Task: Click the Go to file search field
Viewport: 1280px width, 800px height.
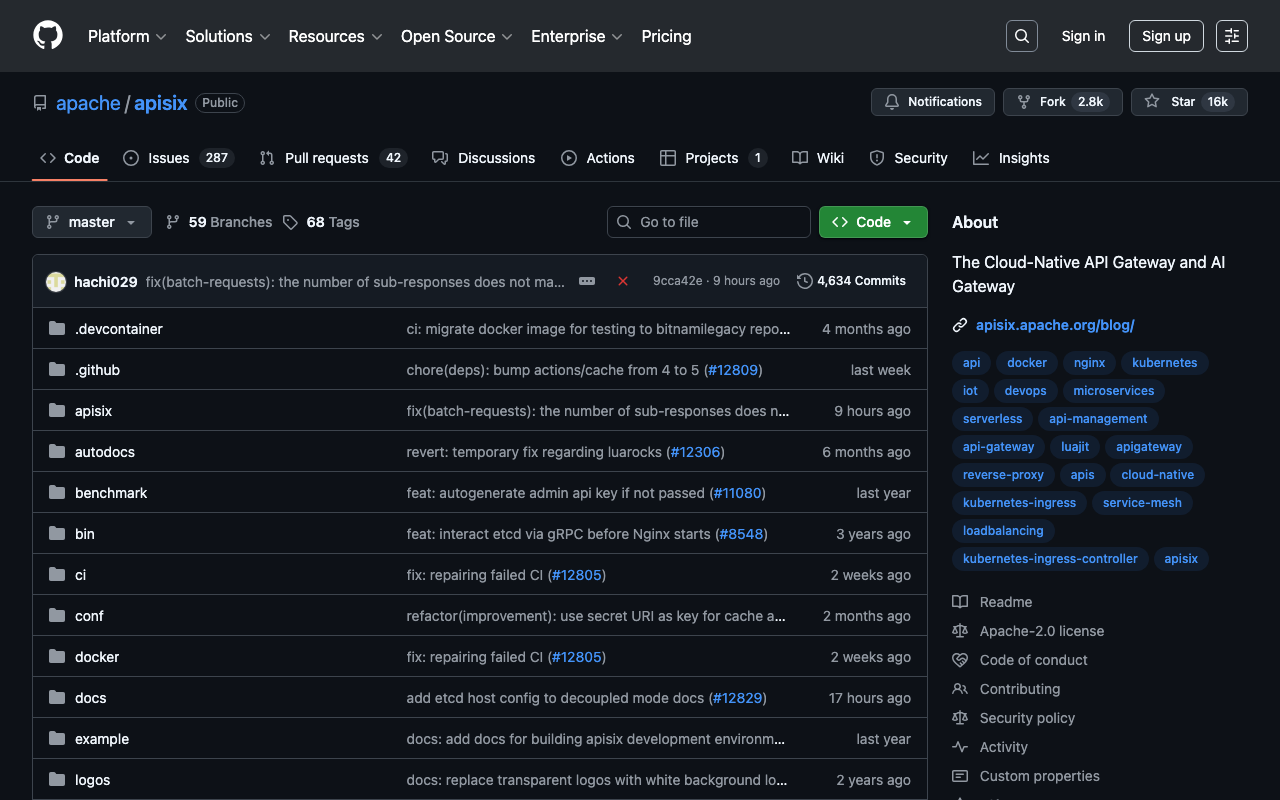Action: tap(709, 222)
